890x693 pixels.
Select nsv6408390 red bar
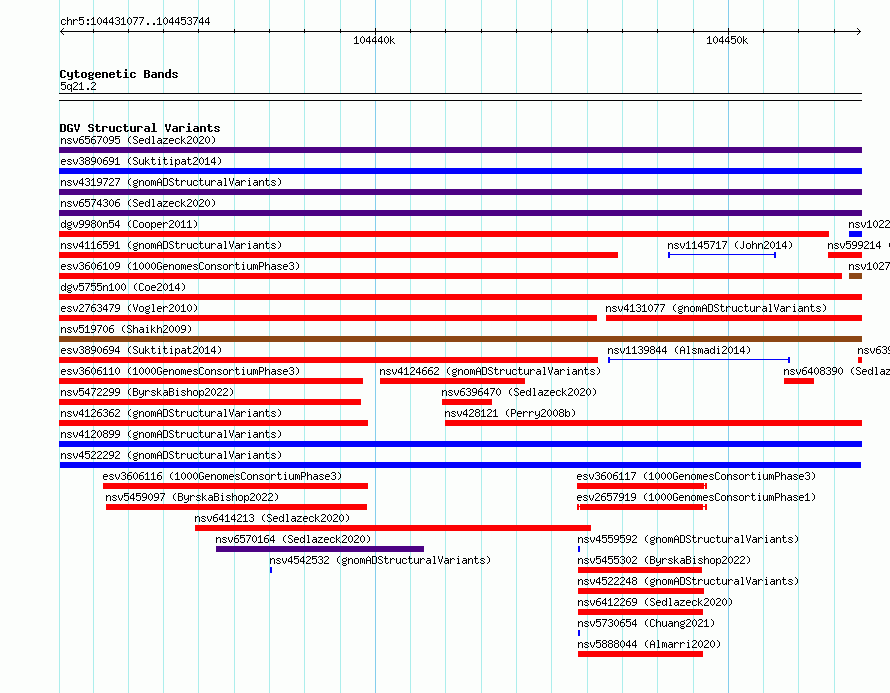[x=799, y=381]
